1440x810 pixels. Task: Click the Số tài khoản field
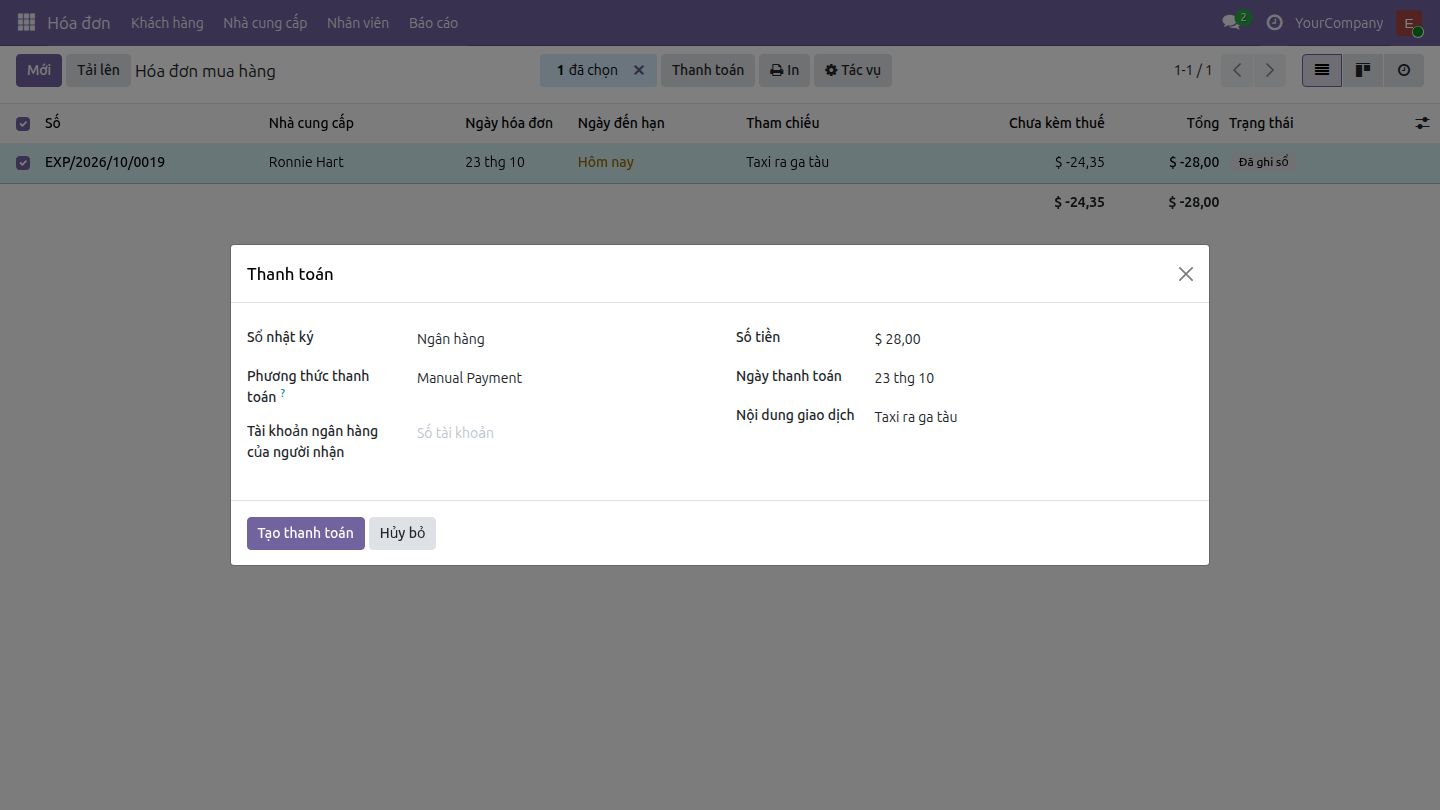(x=560, y=433)
